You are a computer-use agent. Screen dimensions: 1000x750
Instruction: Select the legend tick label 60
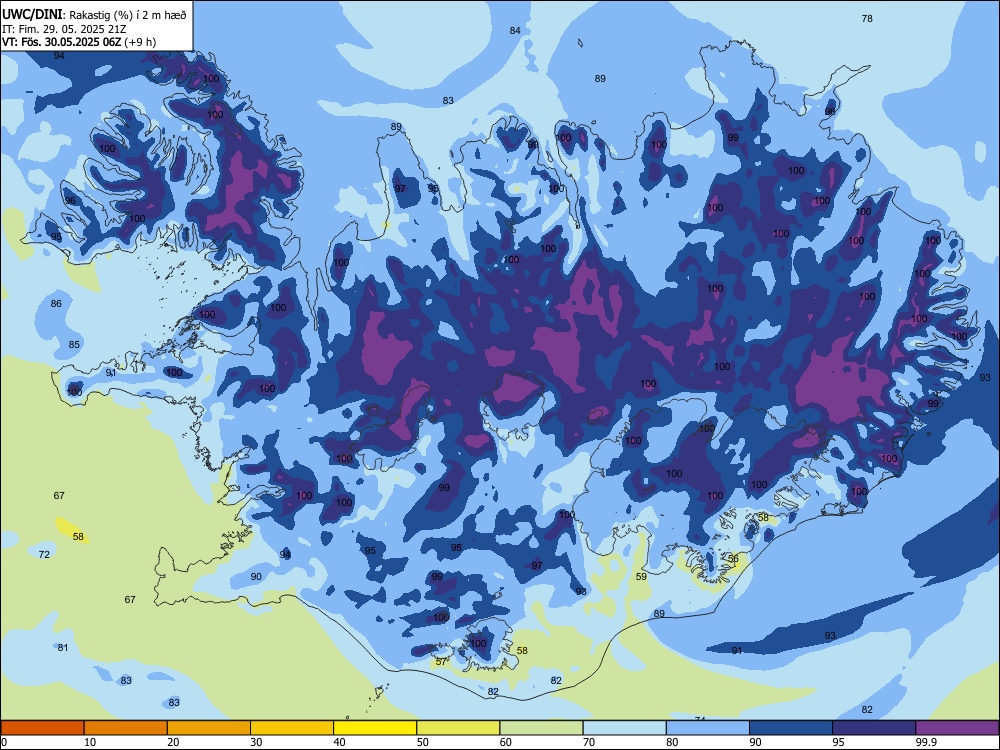point(506,742)
